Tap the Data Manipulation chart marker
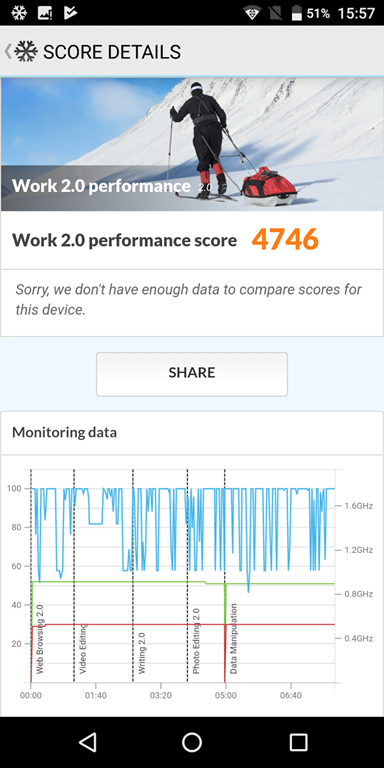The image size is (384, 768). point(234,639)
